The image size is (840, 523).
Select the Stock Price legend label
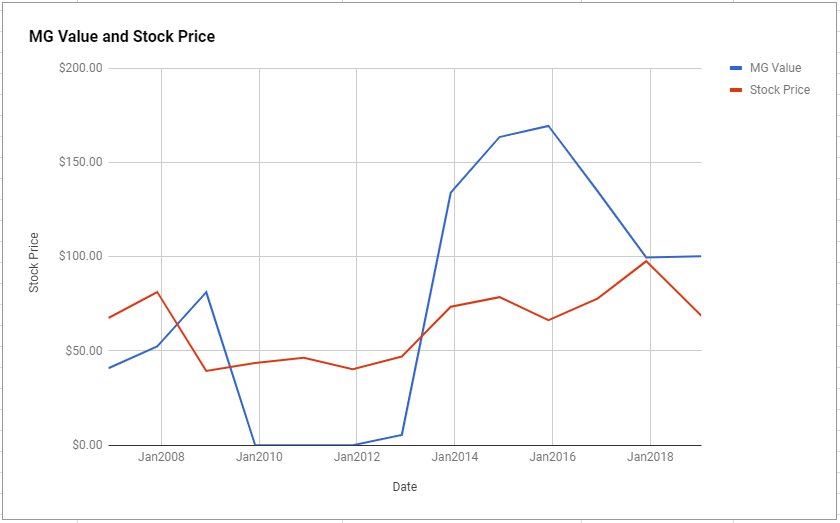(779, 90)
